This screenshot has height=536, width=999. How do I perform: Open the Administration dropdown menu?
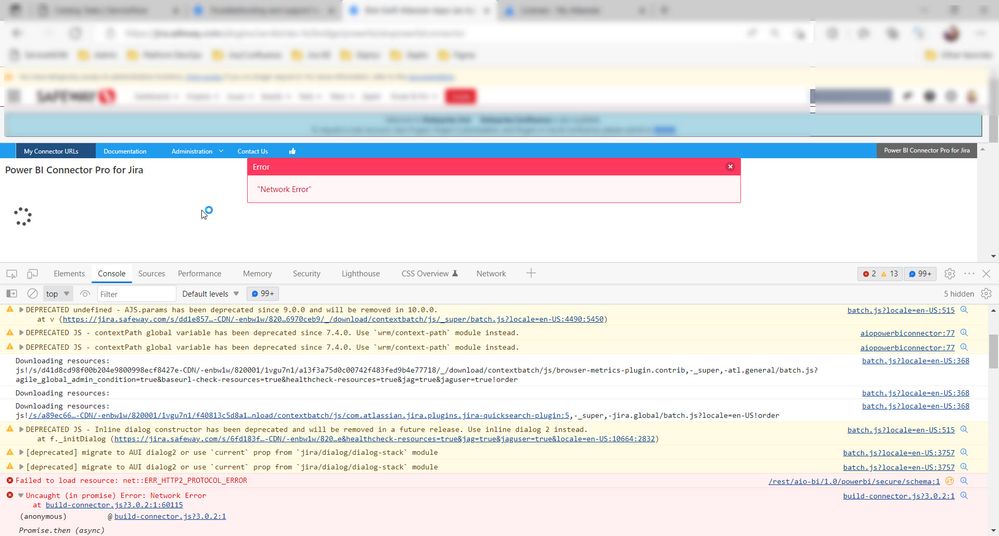[x=197, y=151]
